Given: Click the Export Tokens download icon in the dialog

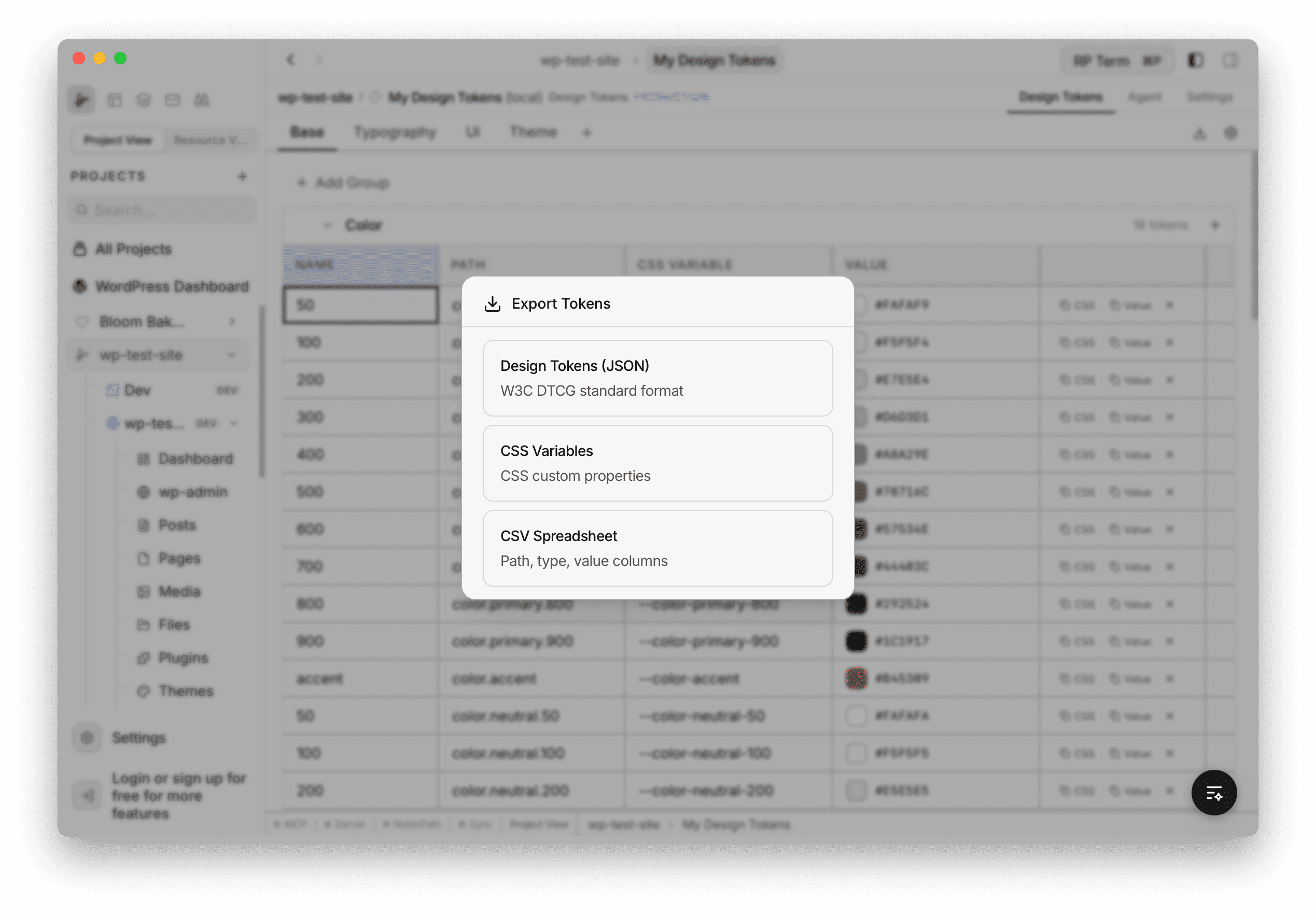Looking at the screenshot, I should pos(491,303).
